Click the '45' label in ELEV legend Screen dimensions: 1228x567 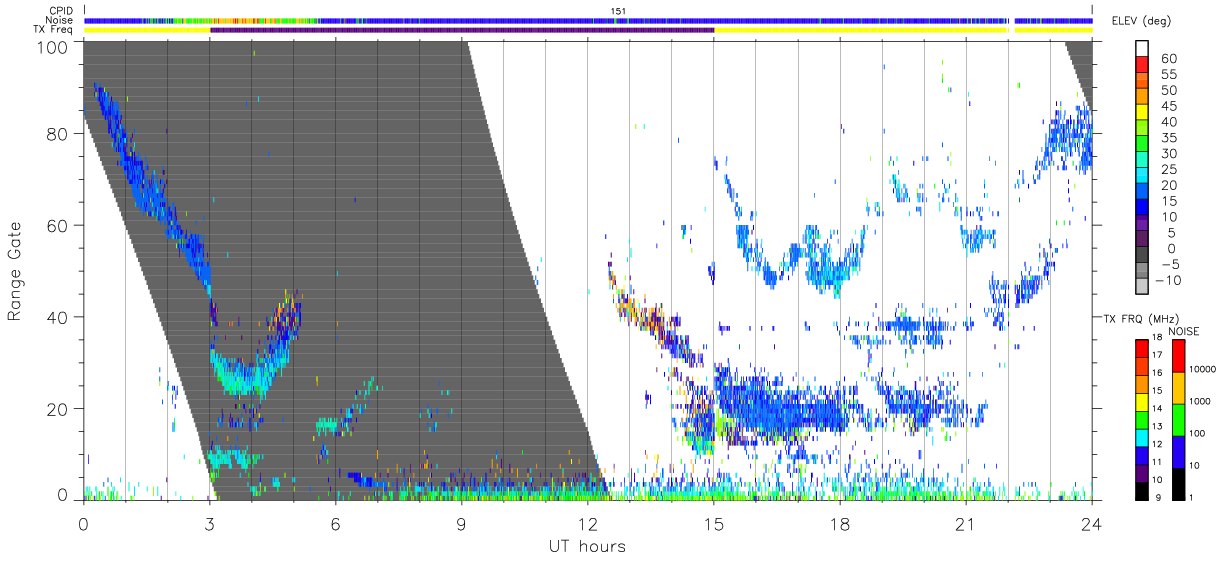pos(1169,106)
